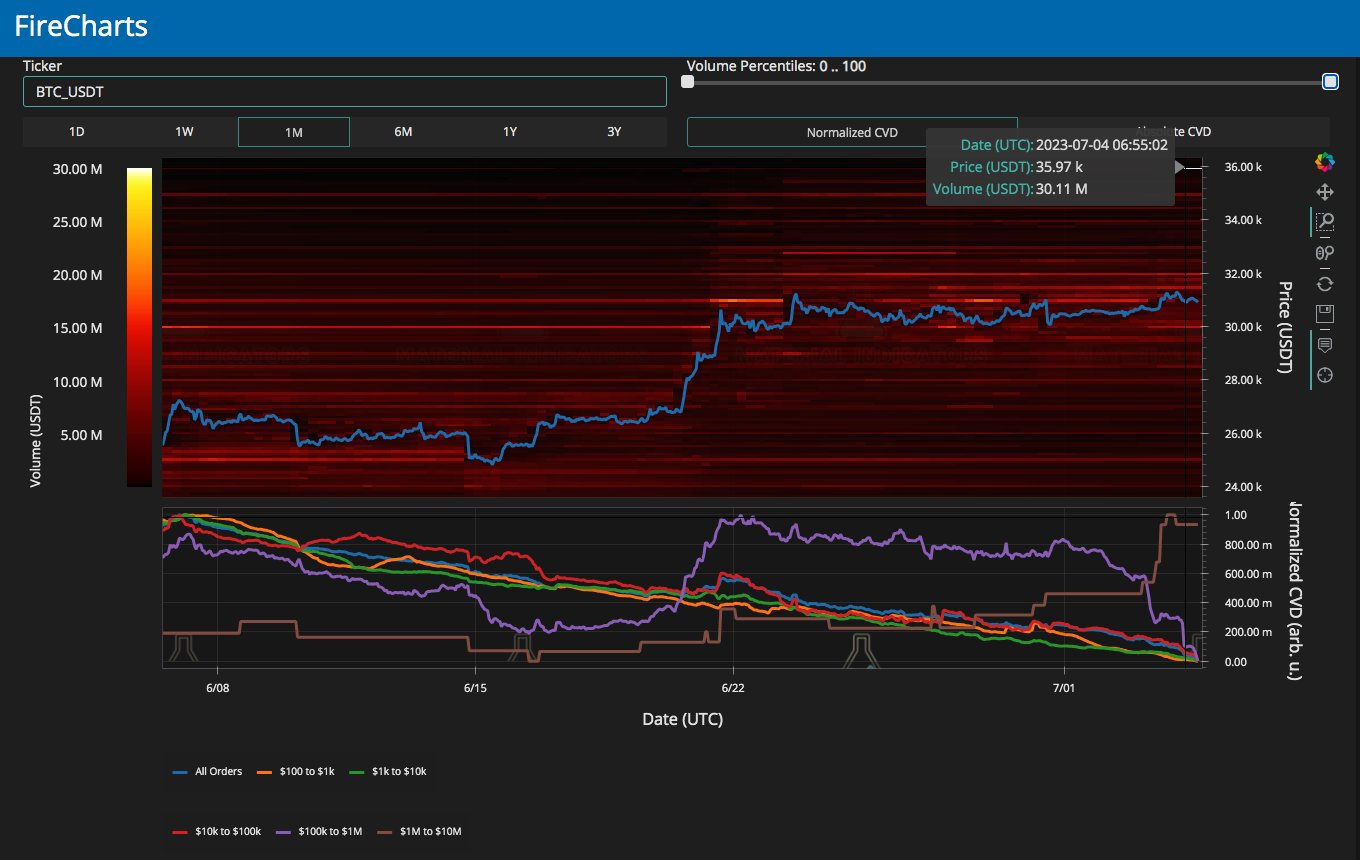Switch to the 1D timeframe tab

(77, 132)
